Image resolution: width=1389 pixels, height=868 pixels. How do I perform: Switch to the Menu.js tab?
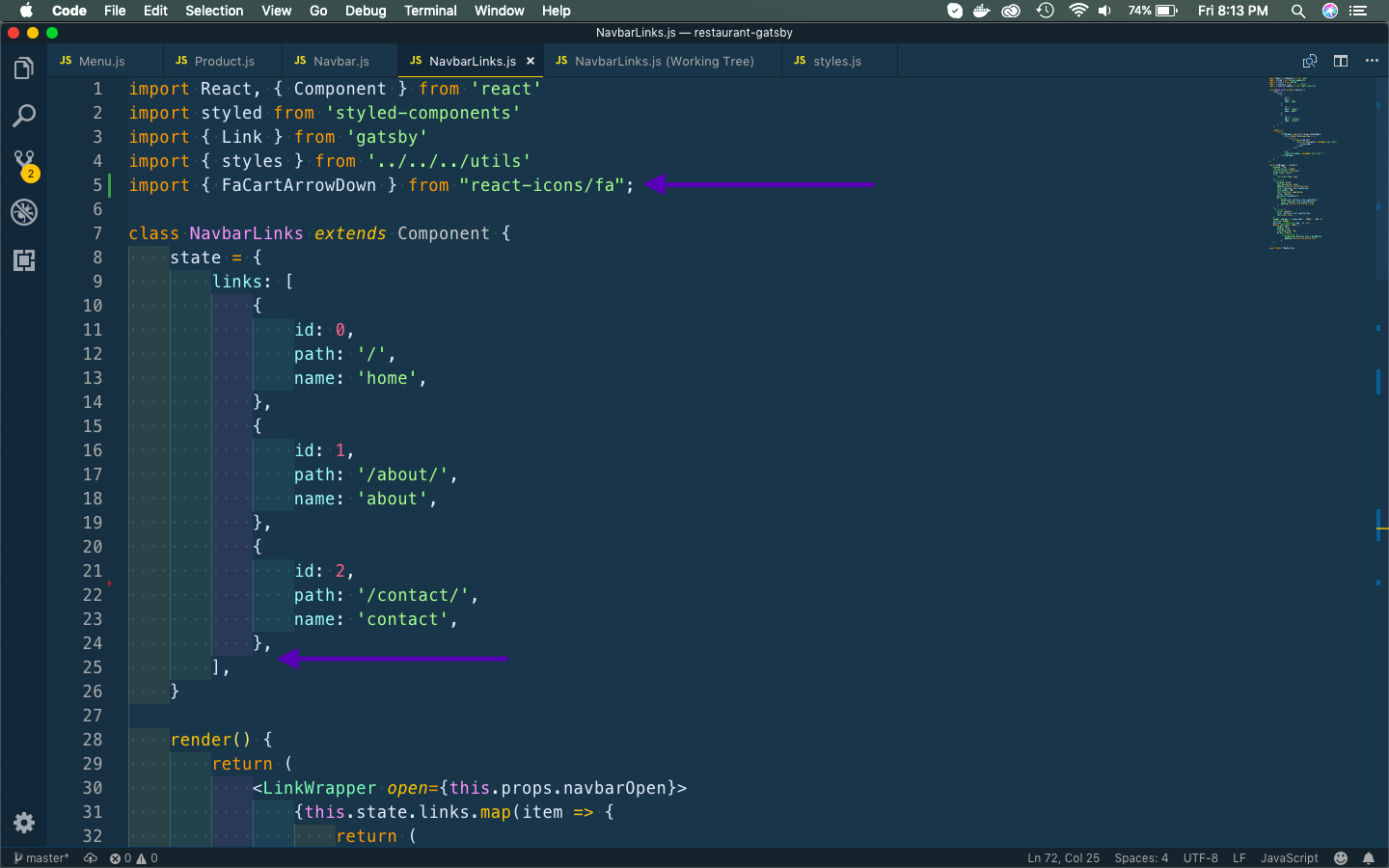104,61
